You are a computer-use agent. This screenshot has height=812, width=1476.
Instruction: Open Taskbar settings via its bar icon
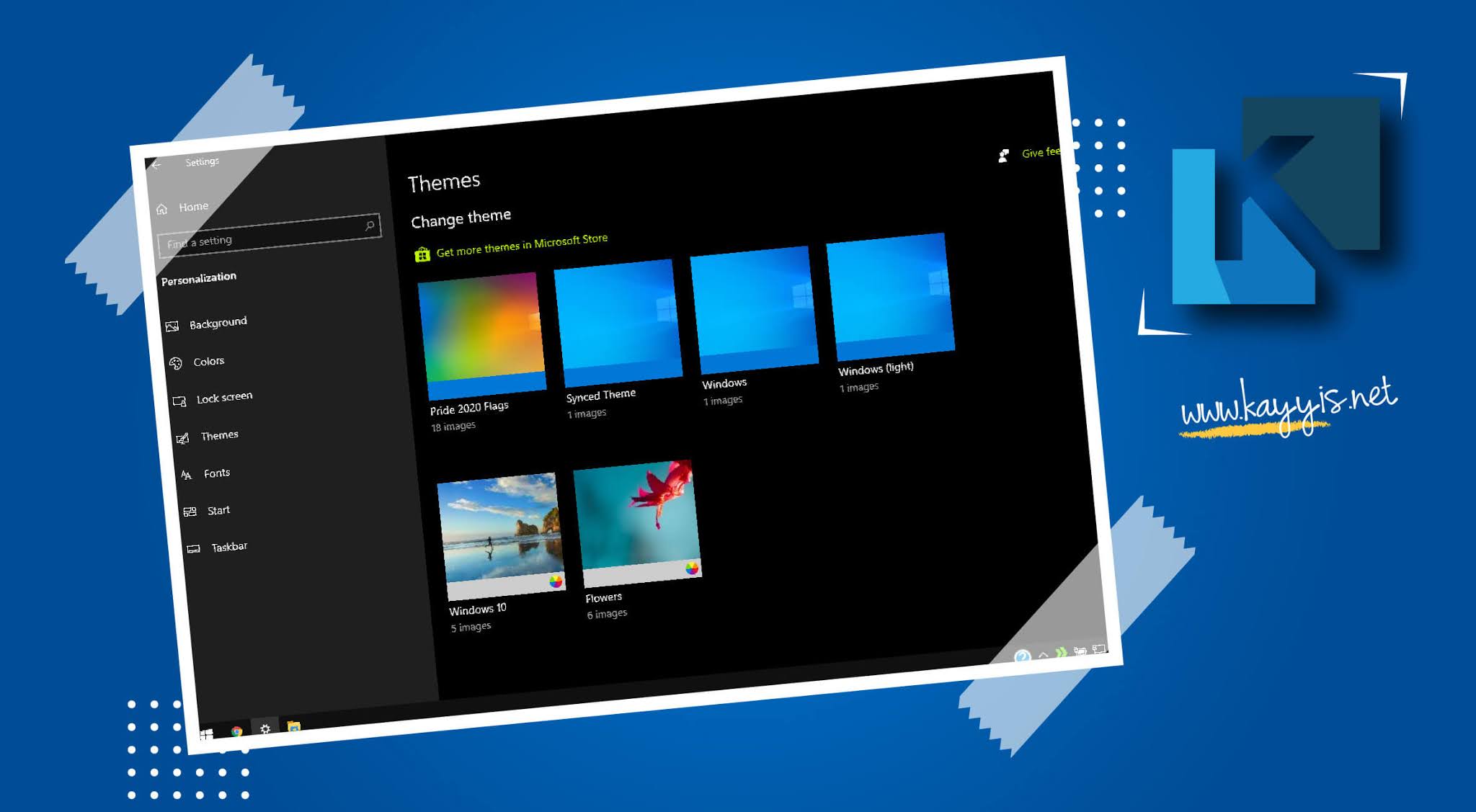(x=194, y=549)
